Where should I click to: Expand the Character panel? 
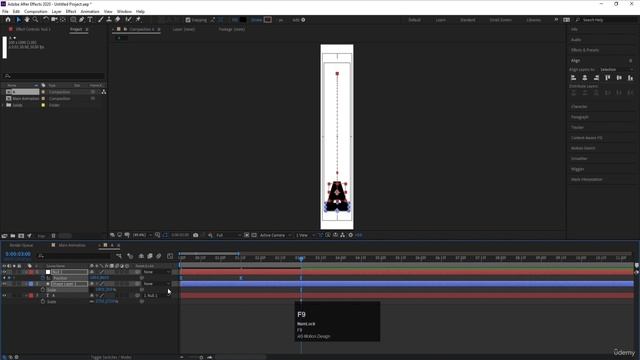click(x=579, y=107)
